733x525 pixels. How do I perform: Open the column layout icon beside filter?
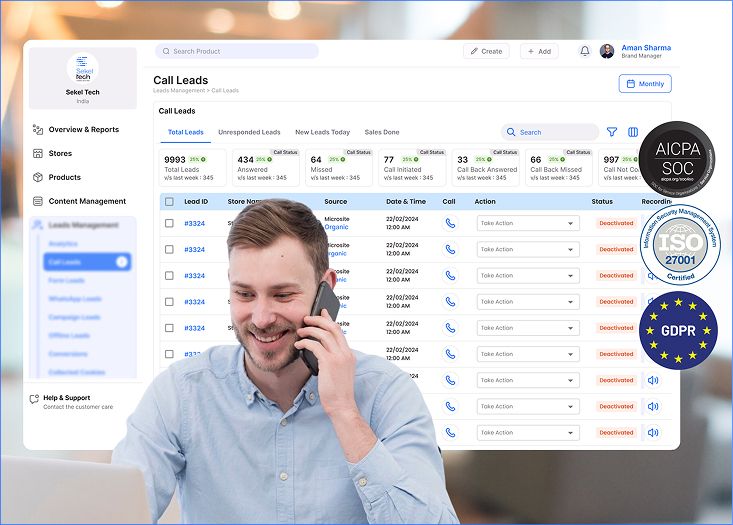pos(633,132)
